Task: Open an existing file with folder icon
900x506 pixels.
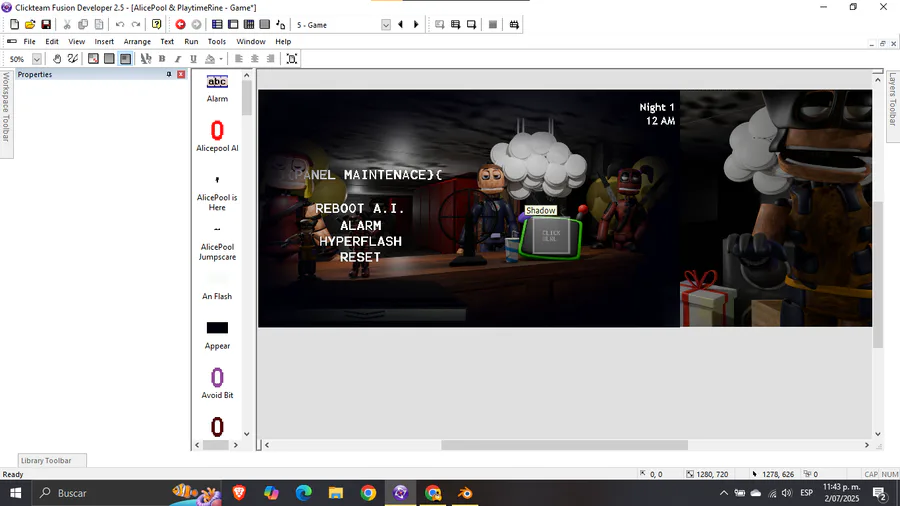Action: click(30, 25)
